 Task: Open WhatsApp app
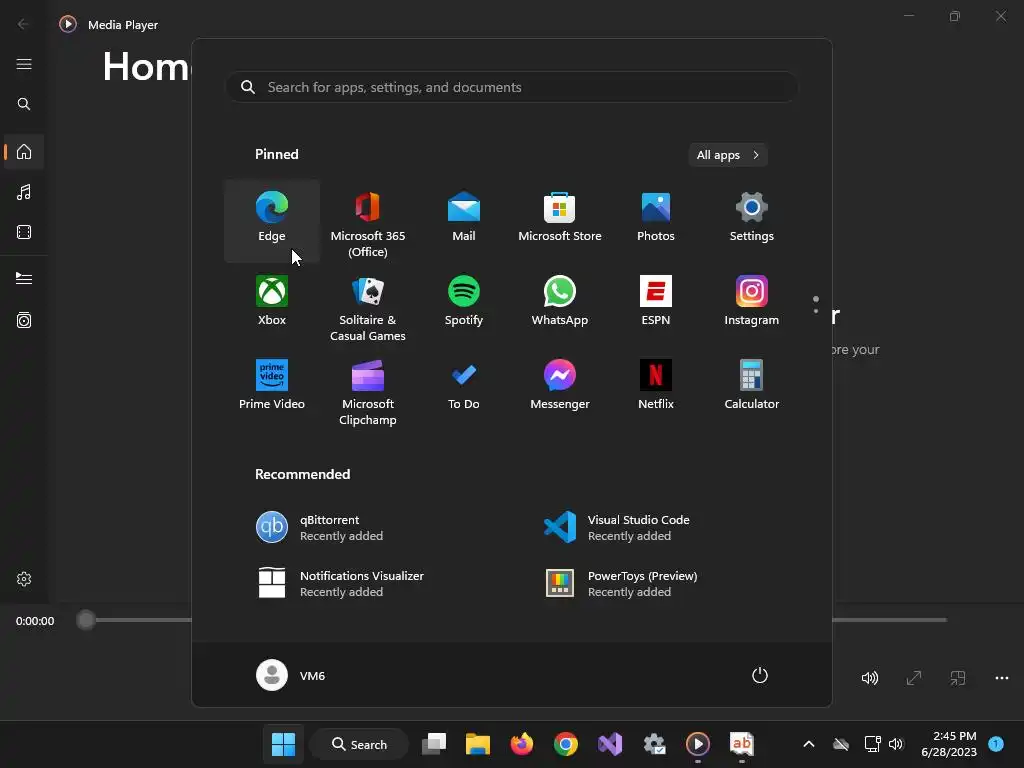click(560, 304)
